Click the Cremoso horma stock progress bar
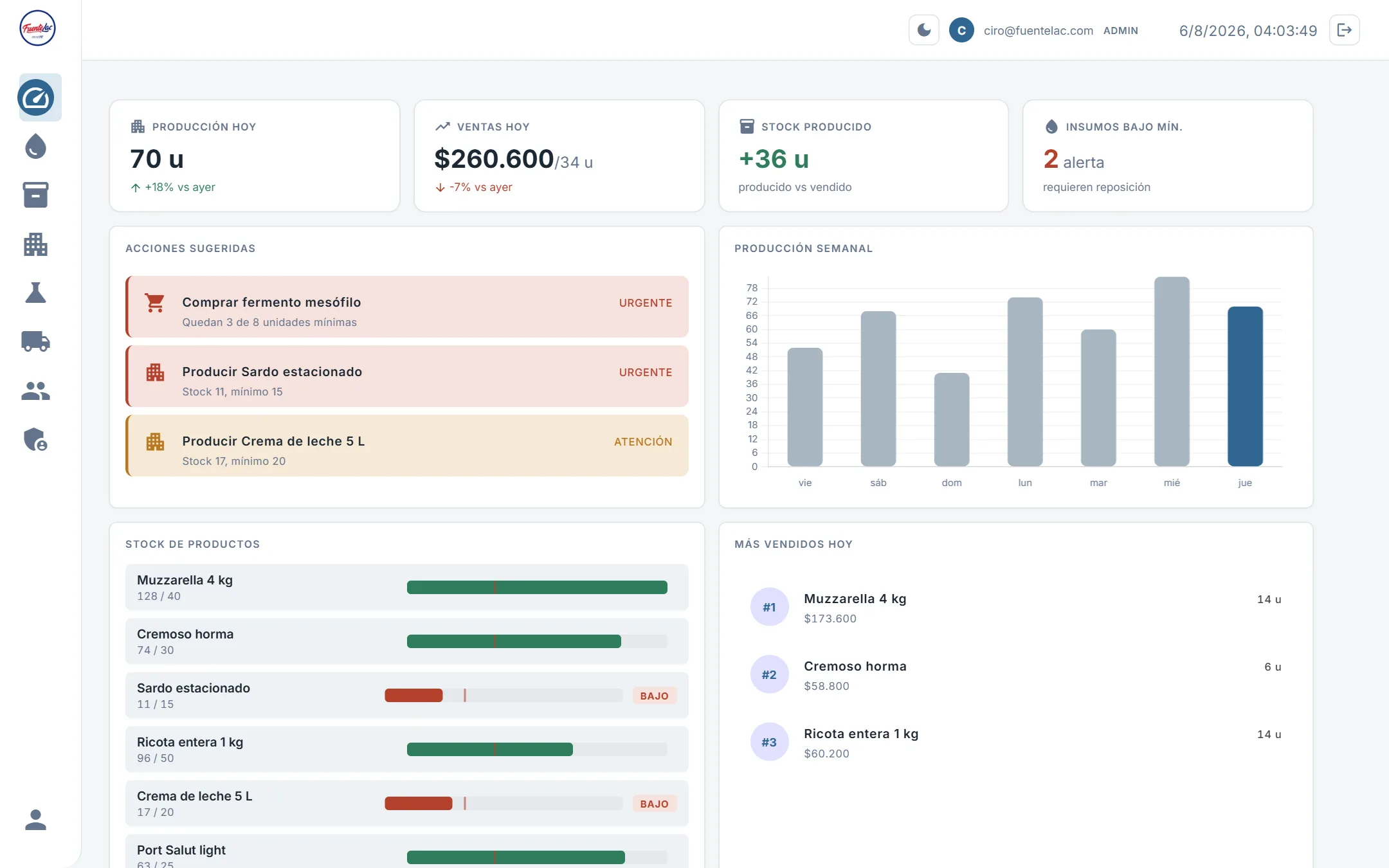The height and width of the screenshot is (868, 1389). coord(537,641)
